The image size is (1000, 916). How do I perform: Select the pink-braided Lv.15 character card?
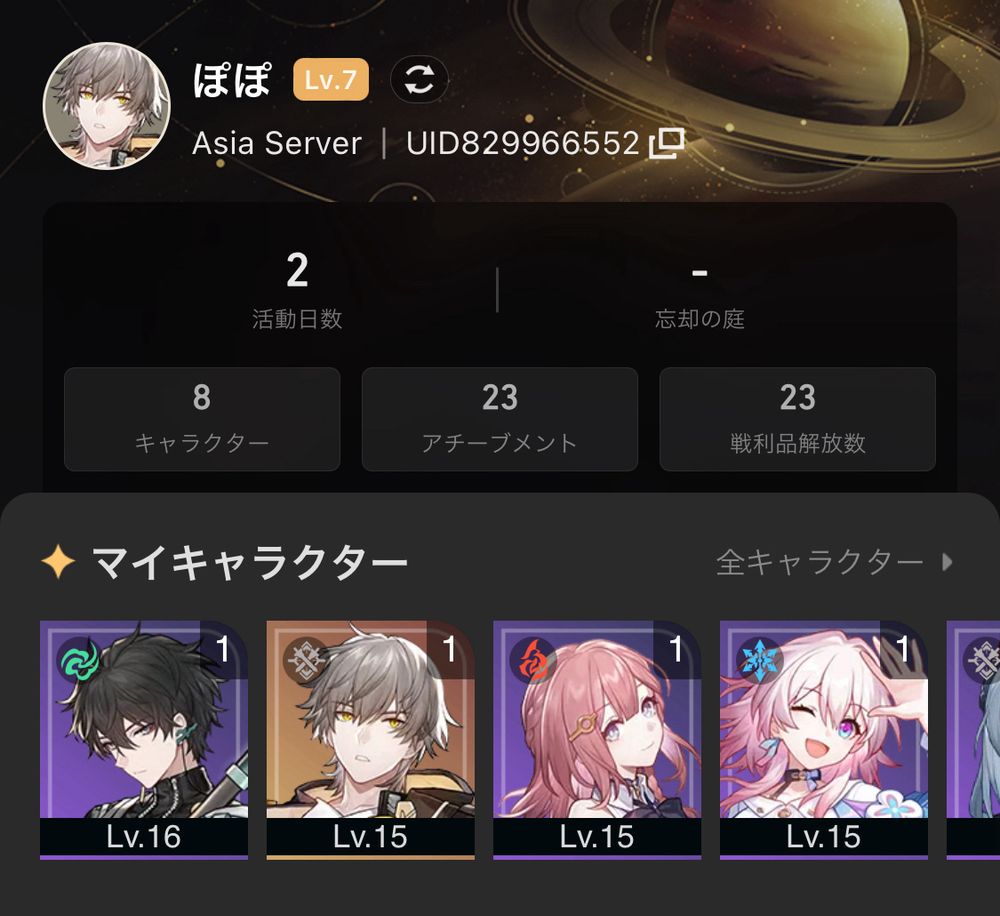597,740
